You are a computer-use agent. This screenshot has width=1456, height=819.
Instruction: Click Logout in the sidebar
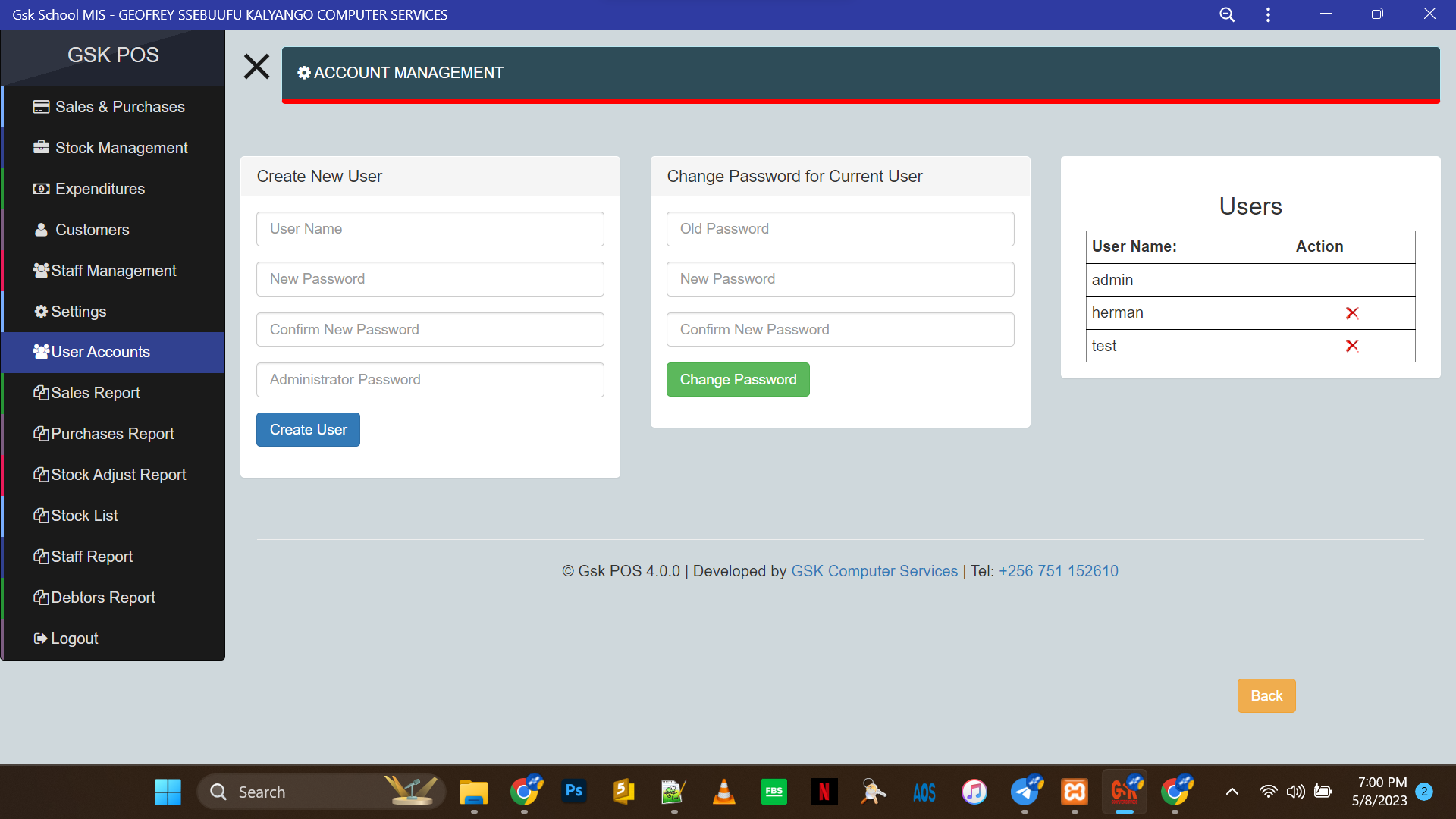[x=74, y=639]
